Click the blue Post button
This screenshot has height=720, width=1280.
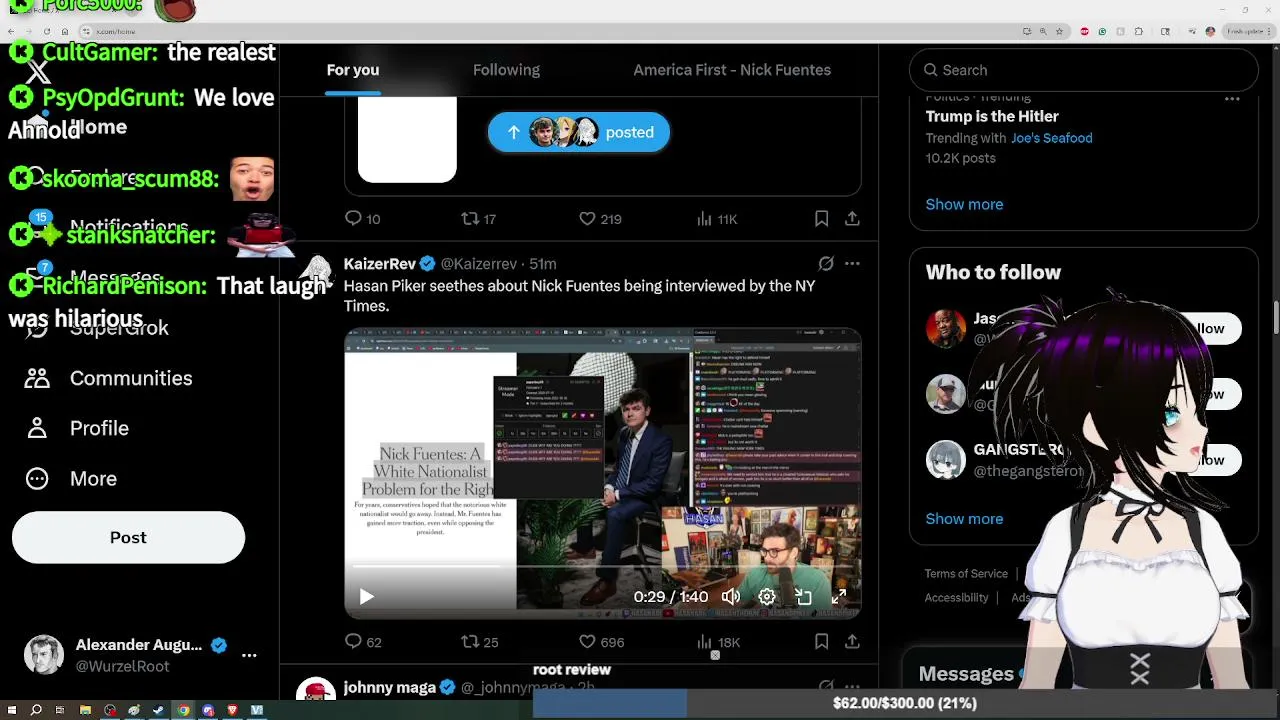click(x=128, y=537)
